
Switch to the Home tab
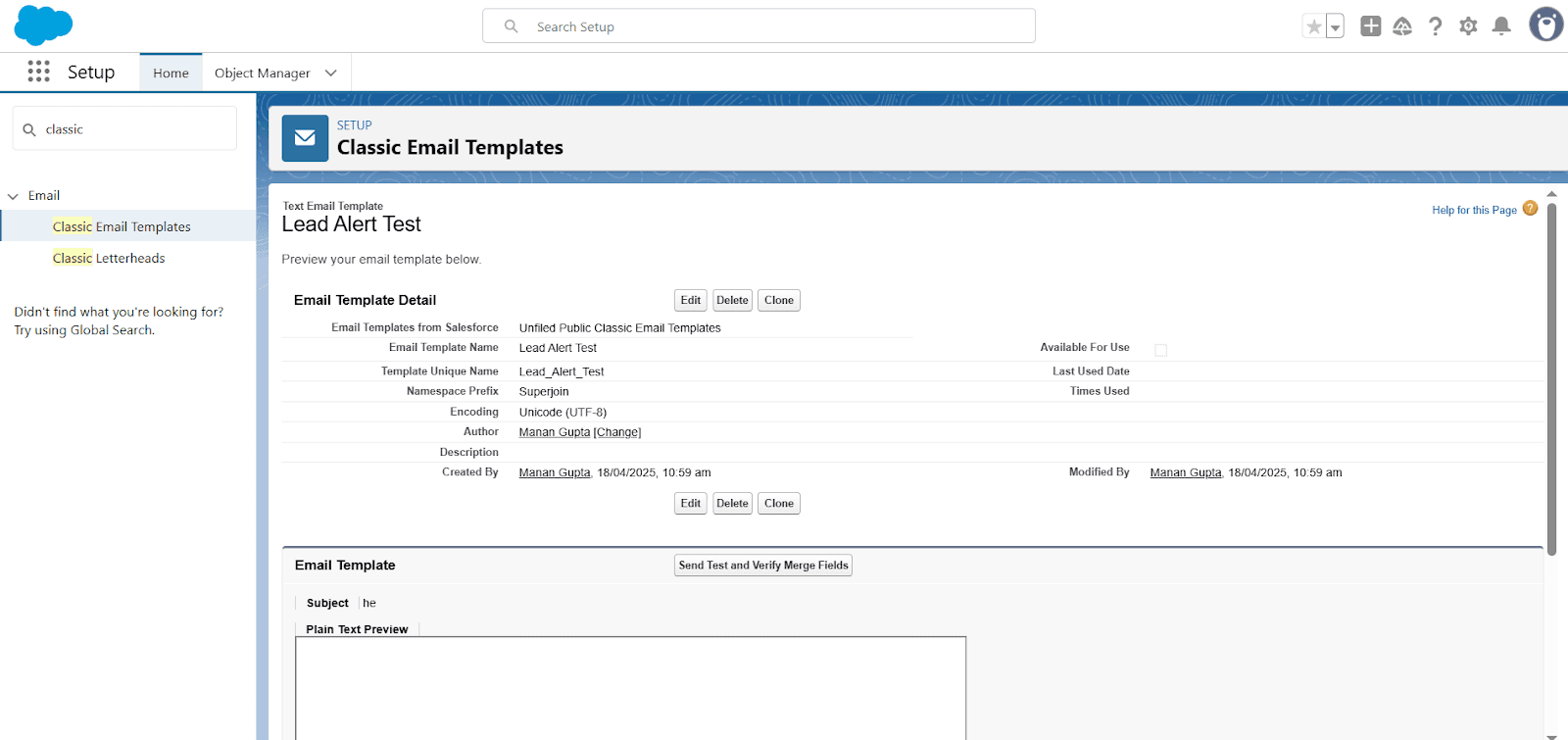171,73
